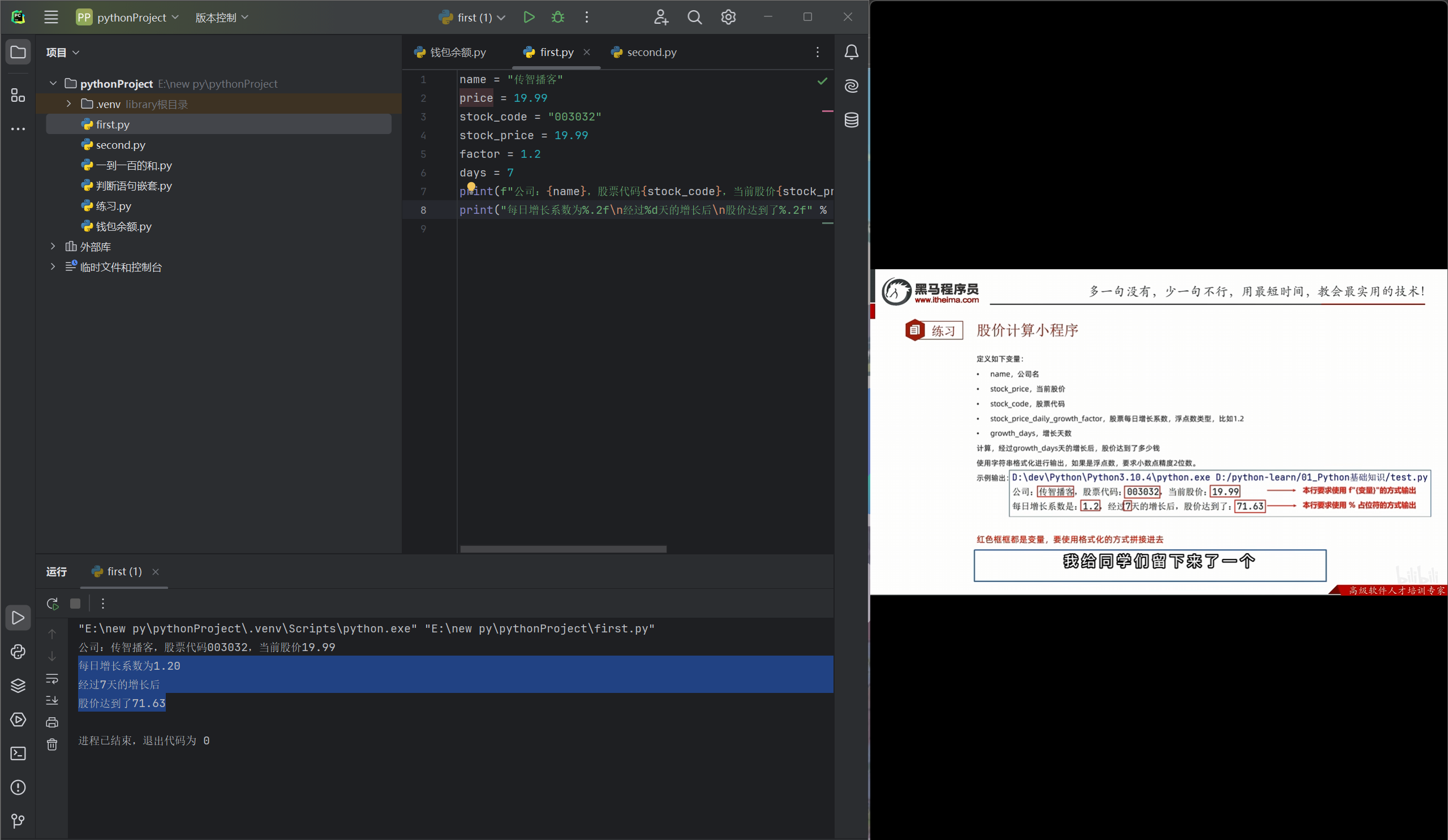Image resolution: width=1448 pixels, height=840 pixels.
Task: Toggle soft-wrap in the run console
Action: [51, 679]
